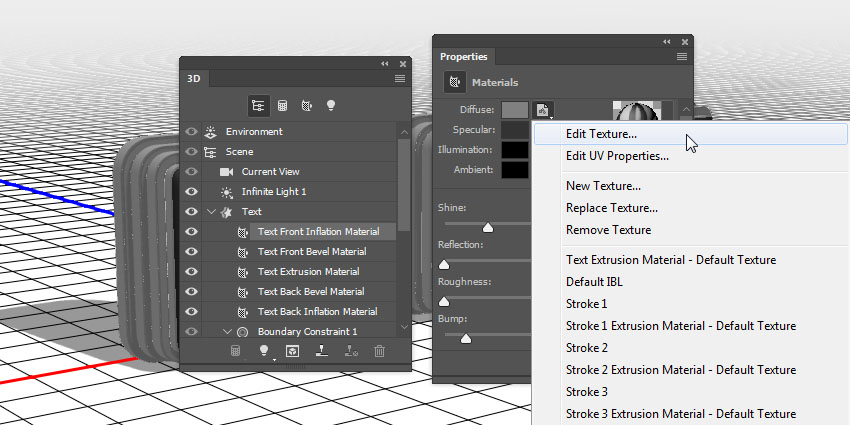Switch to the 3D panel tab

(194, 79)
